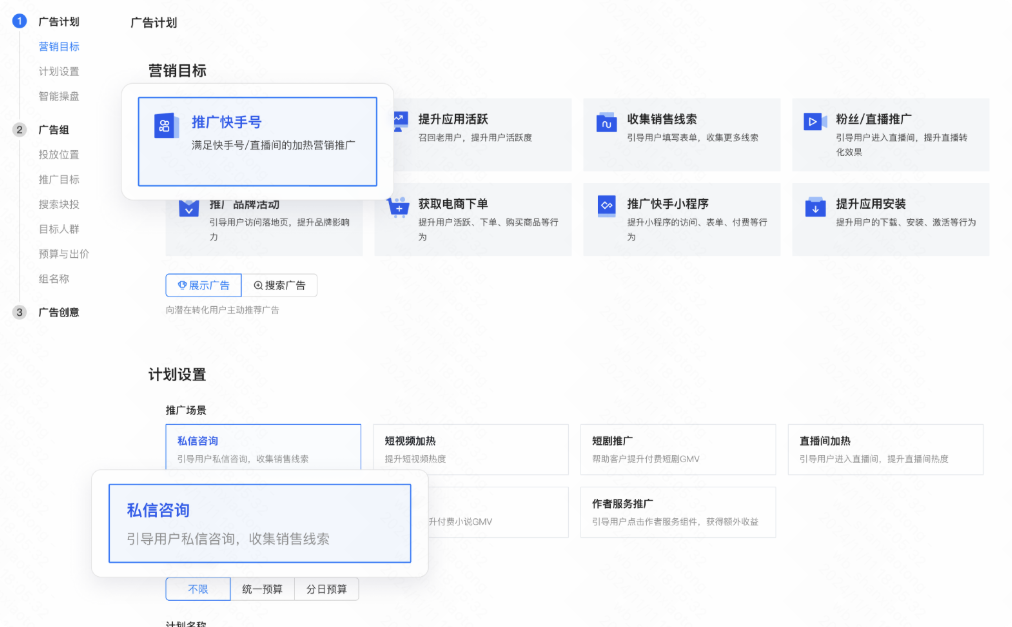Image resolution: width=1012 pixels, height=627 pixels.
Task: Click the magnifier icon in 搜索广告
Action: (258, 285)
